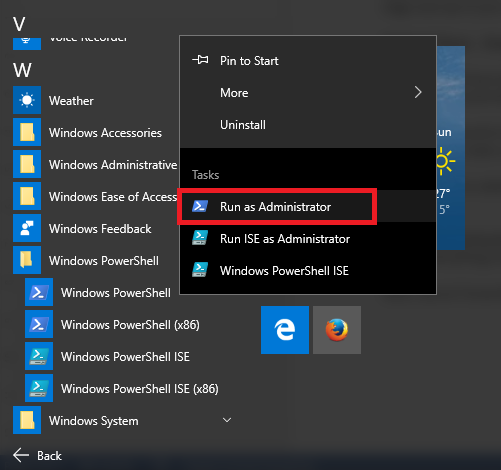The height and width of the screenshot is (470, 501).
Task: Click the Windows PowerShell ISE list icon
Action: pos(39,356)
